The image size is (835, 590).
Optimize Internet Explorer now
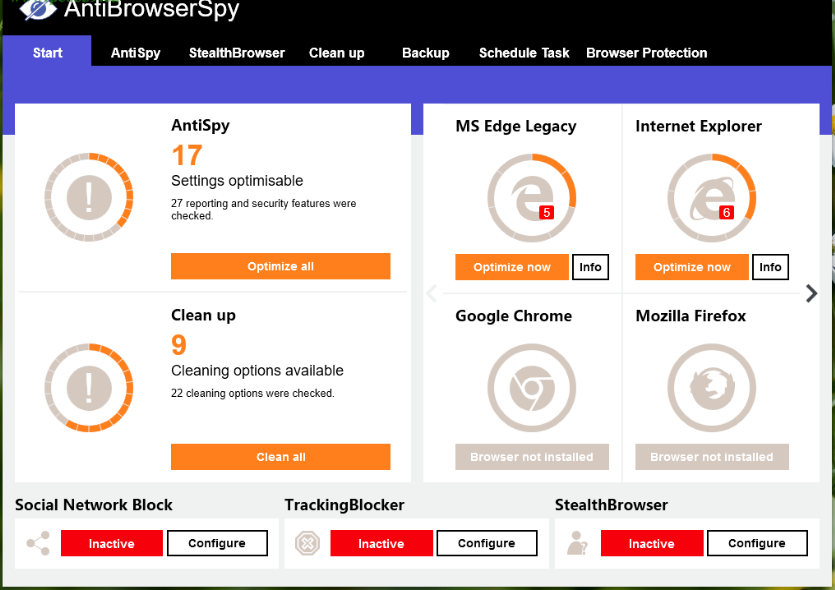coord(692,267)
